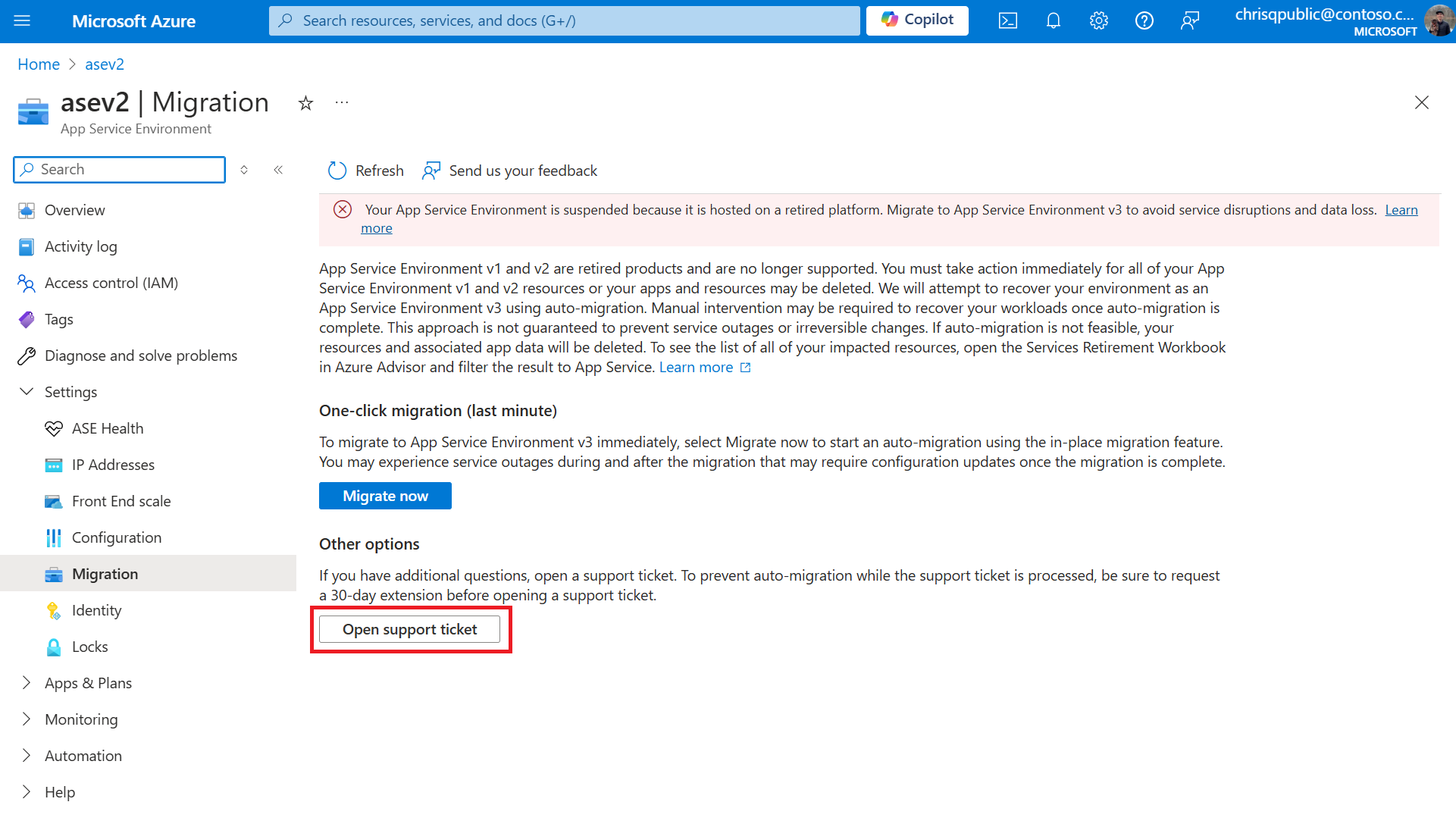Image resolution: width=1456 pixels, height=827 pixels.
Task: Click the Configuration icon in sidebar
Action: point(53,536)
